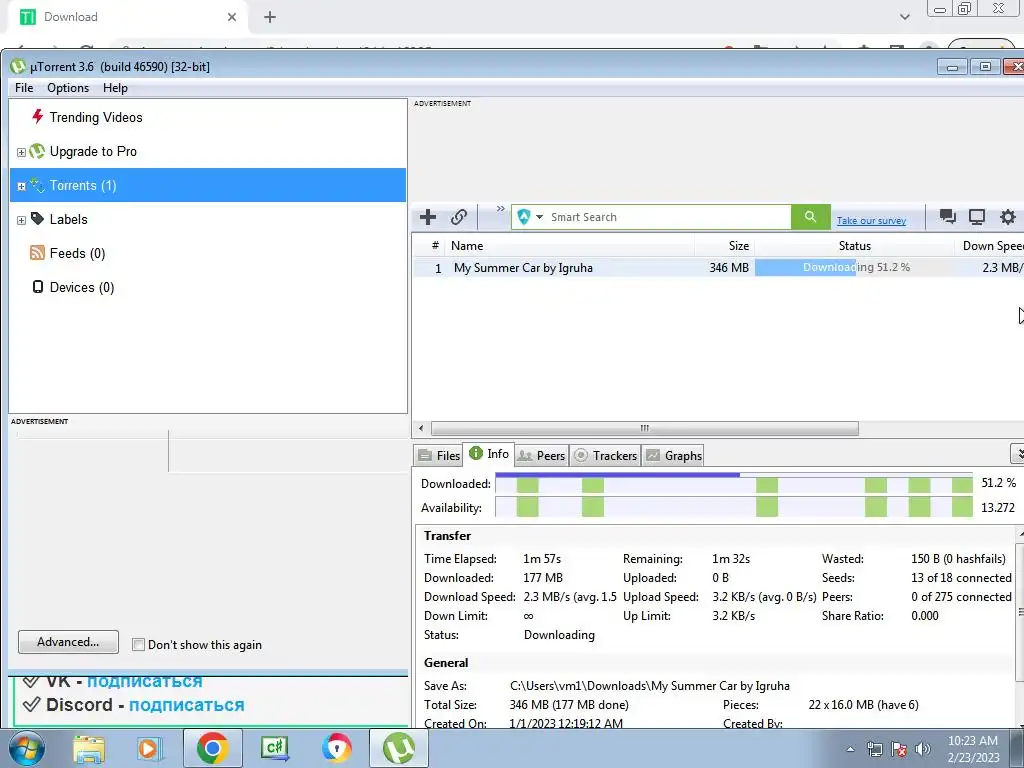
Task: Click the Advanced... button
Action: [x=69, y=642]
